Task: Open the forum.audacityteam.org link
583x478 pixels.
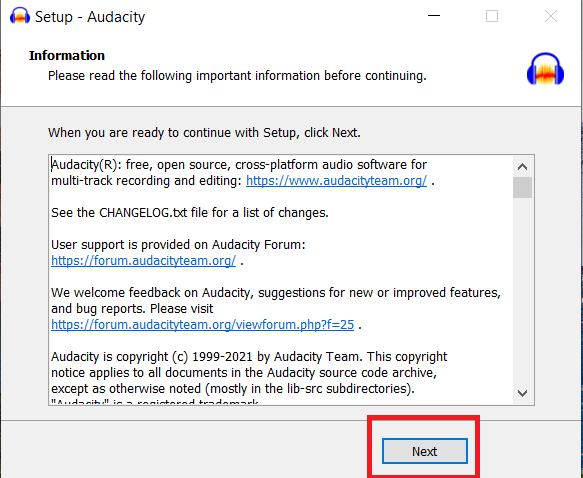Action: (x=144, y=261)
